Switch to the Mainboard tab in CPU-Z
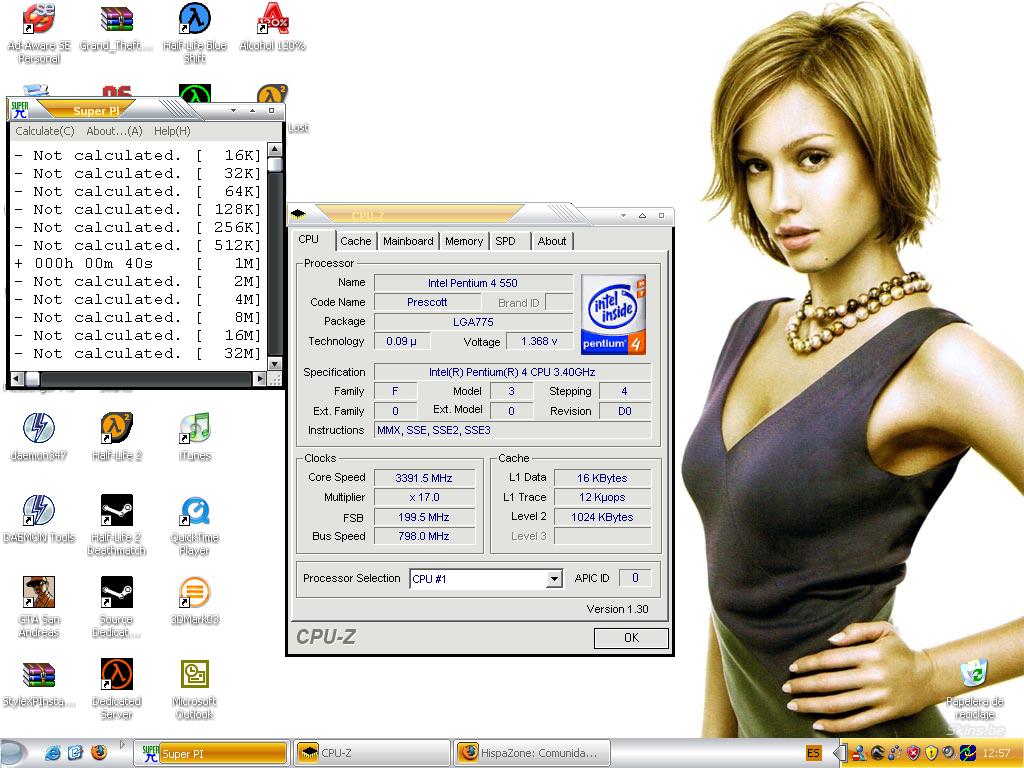1024x768 pixels. point(408,241)
